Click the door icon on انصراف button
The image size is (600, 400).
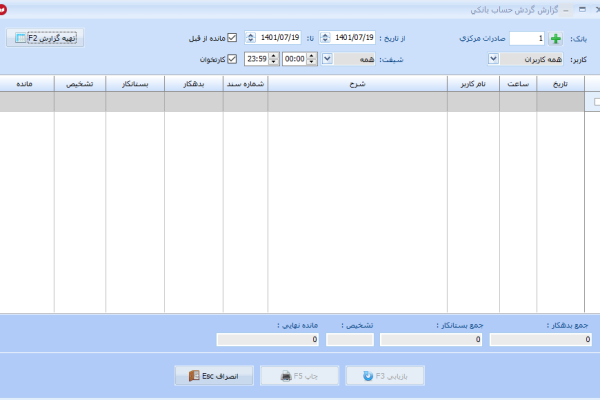194,376
